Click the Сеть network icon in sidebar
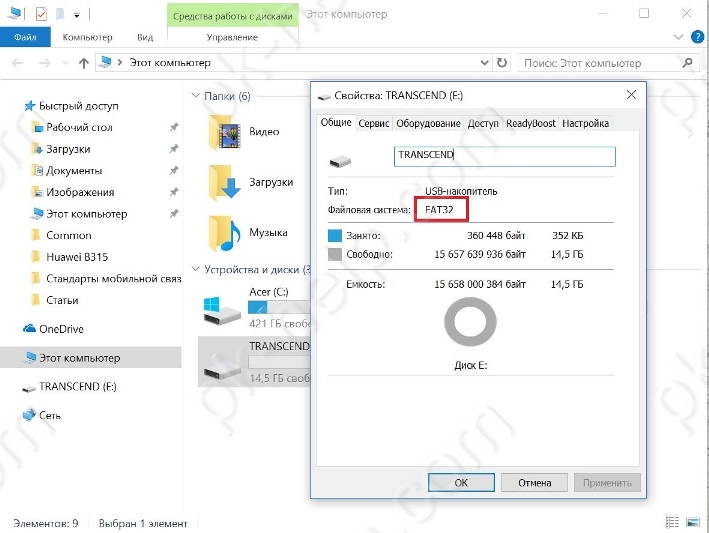 pos(29,415)
